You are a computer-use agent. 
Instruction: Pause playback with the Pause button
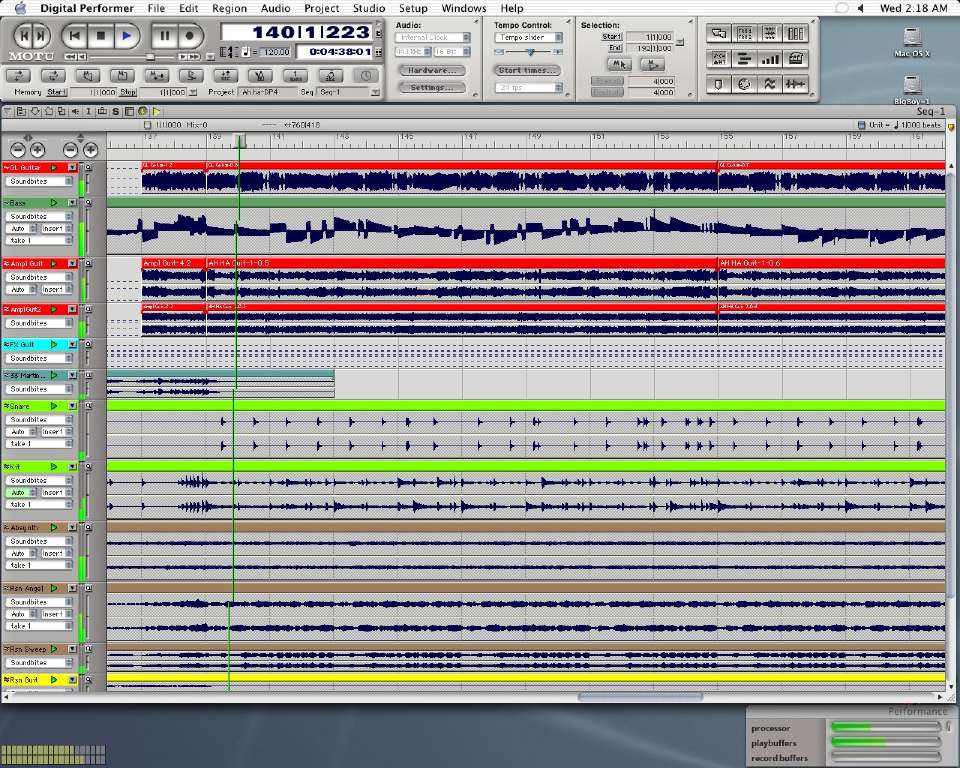click(x=163, y=36)
